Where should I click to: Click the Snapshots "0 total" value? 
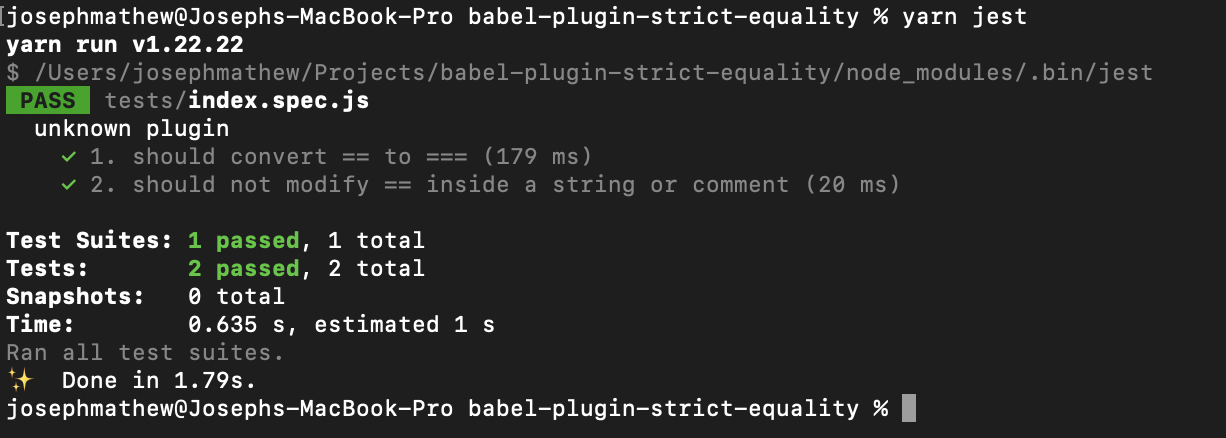click(x=236, y=297)
